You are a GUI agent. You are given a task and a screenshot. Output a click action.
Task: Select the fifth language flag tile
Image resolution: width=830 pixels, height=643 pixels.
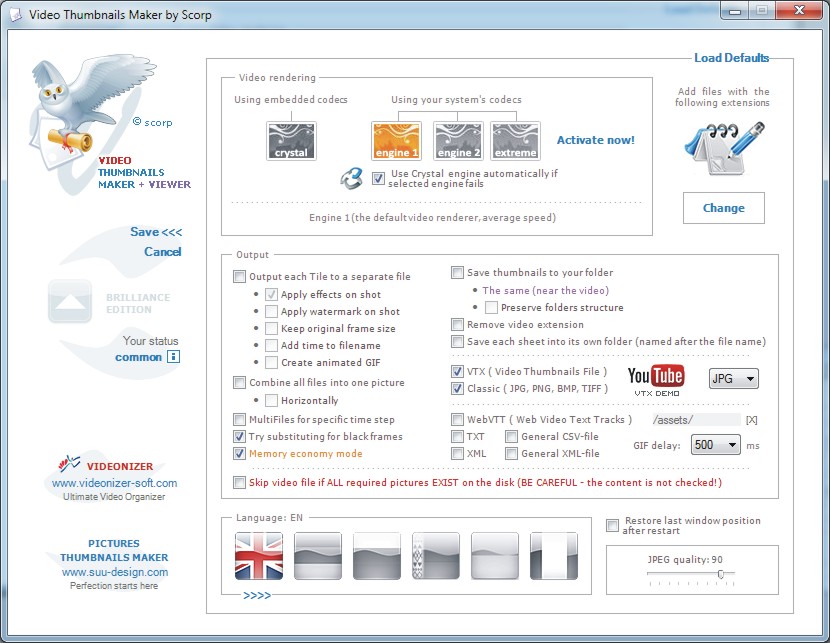pos(495,556)
